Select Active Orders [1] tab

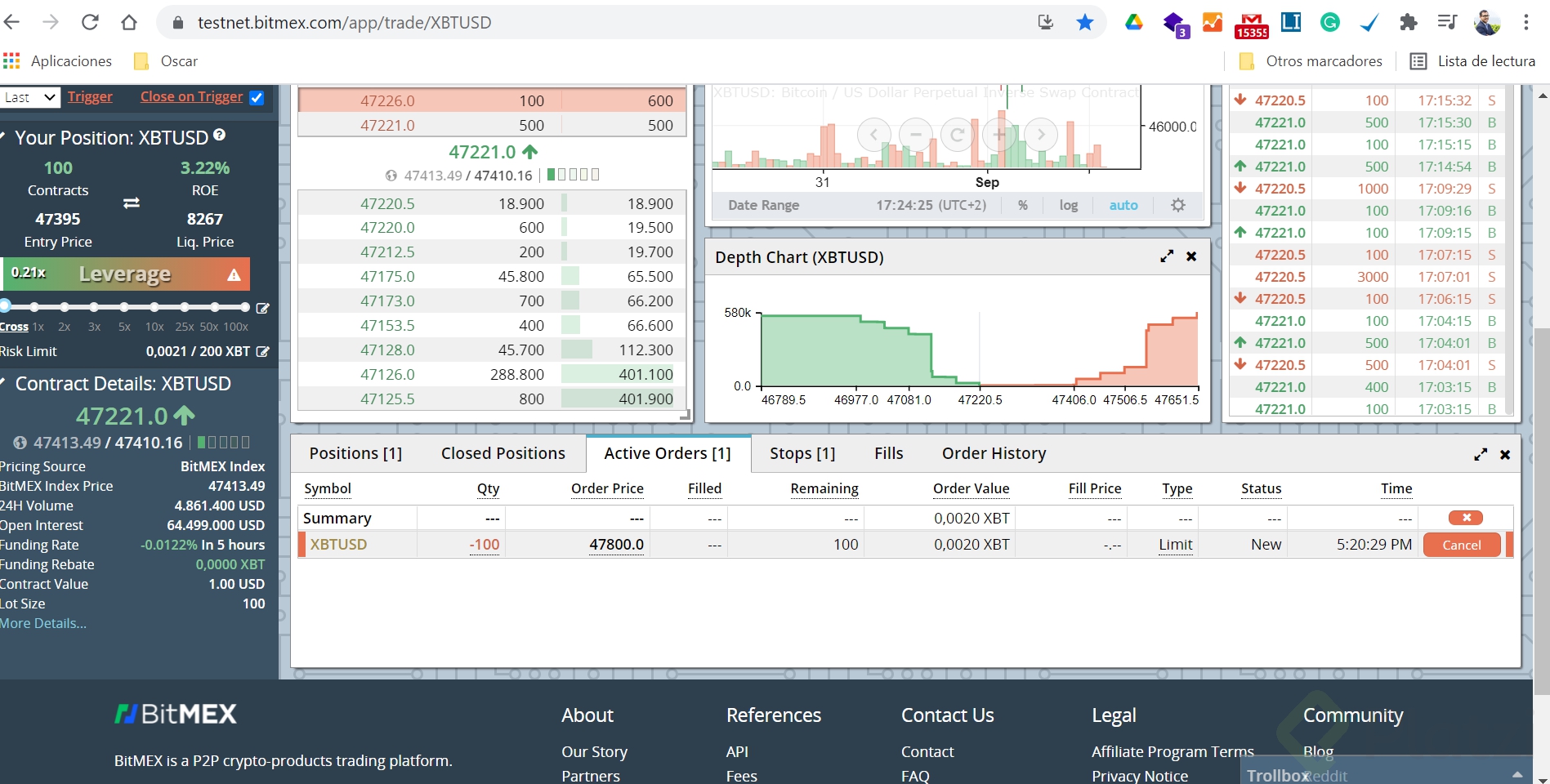(668, 453)
